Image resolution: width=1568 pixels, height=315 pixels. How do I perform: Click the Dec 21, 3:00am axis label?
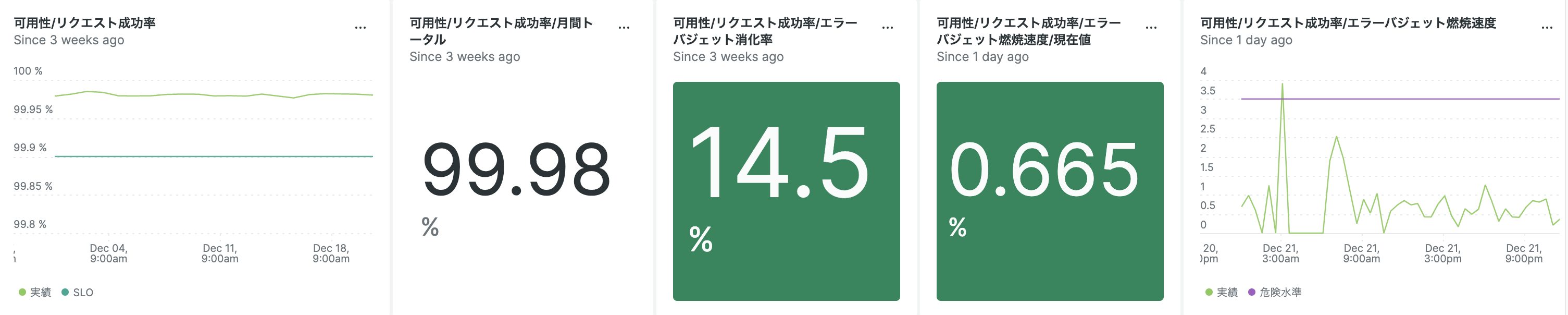pyautogui.click(x=1280, y=252)
